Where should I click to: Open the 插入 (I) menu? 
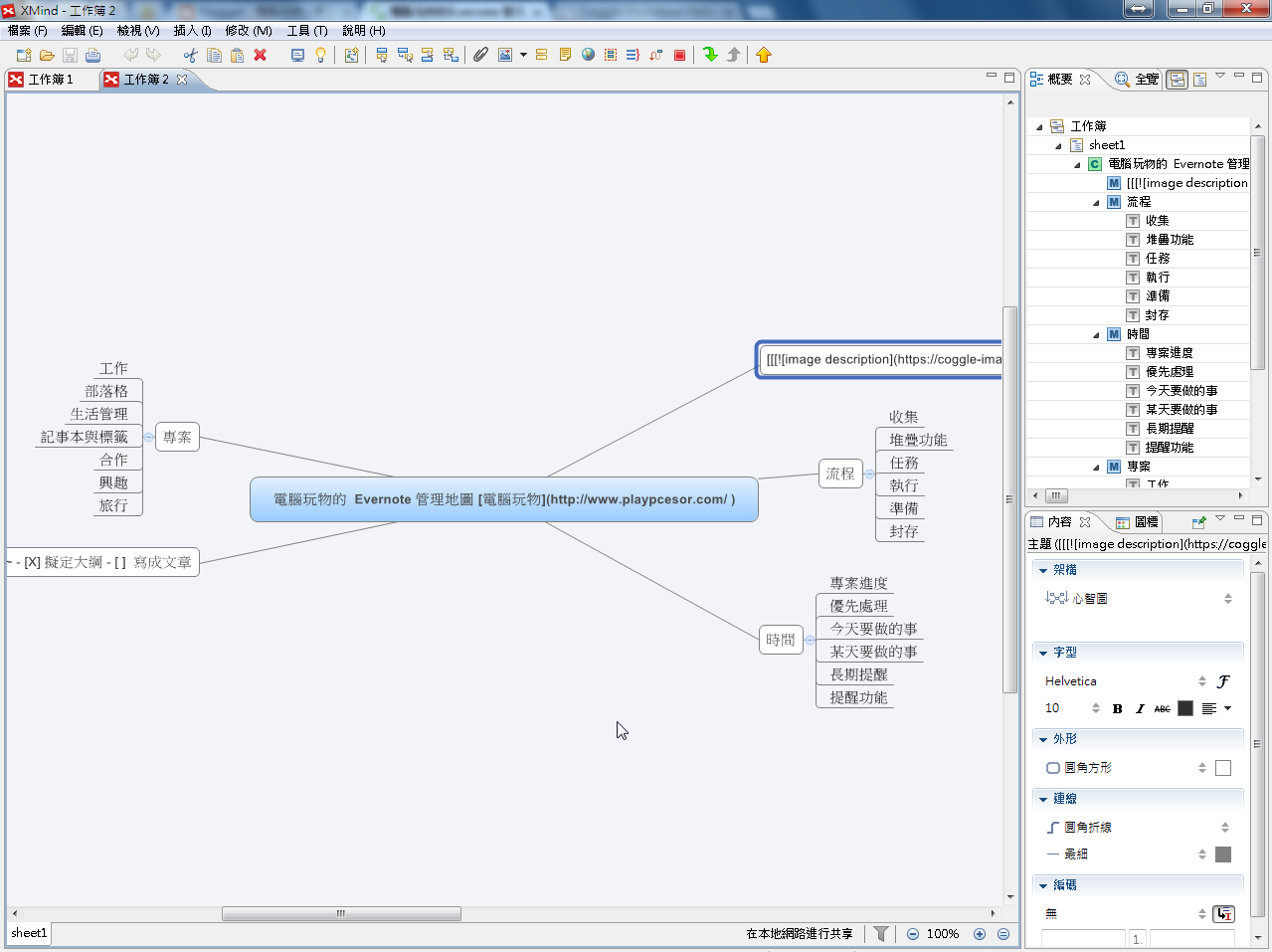(x=192, y=31)
